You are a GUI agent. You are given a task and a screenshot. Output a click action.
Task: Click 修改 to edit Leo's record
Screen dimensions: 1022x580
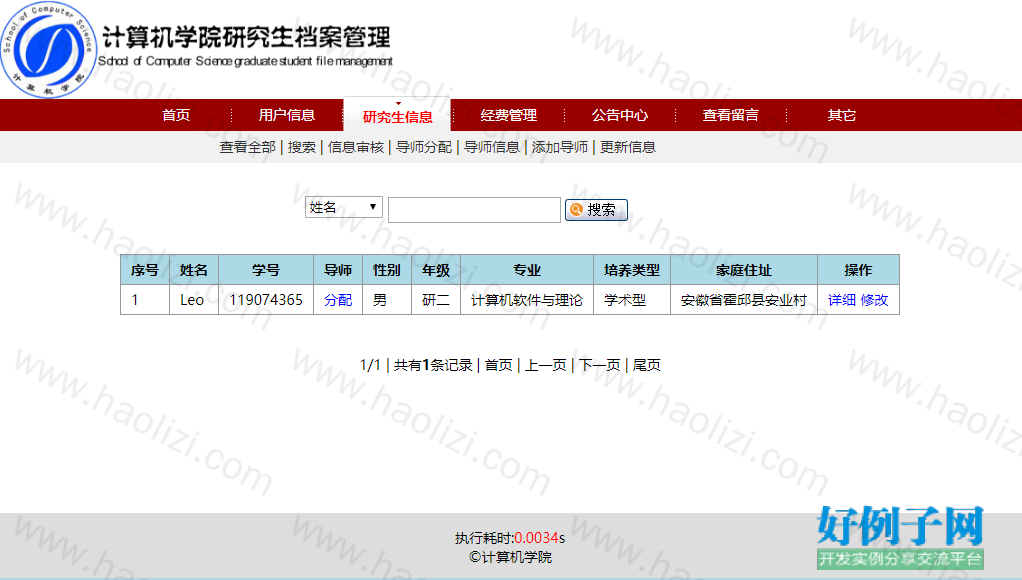pos(874,300)
